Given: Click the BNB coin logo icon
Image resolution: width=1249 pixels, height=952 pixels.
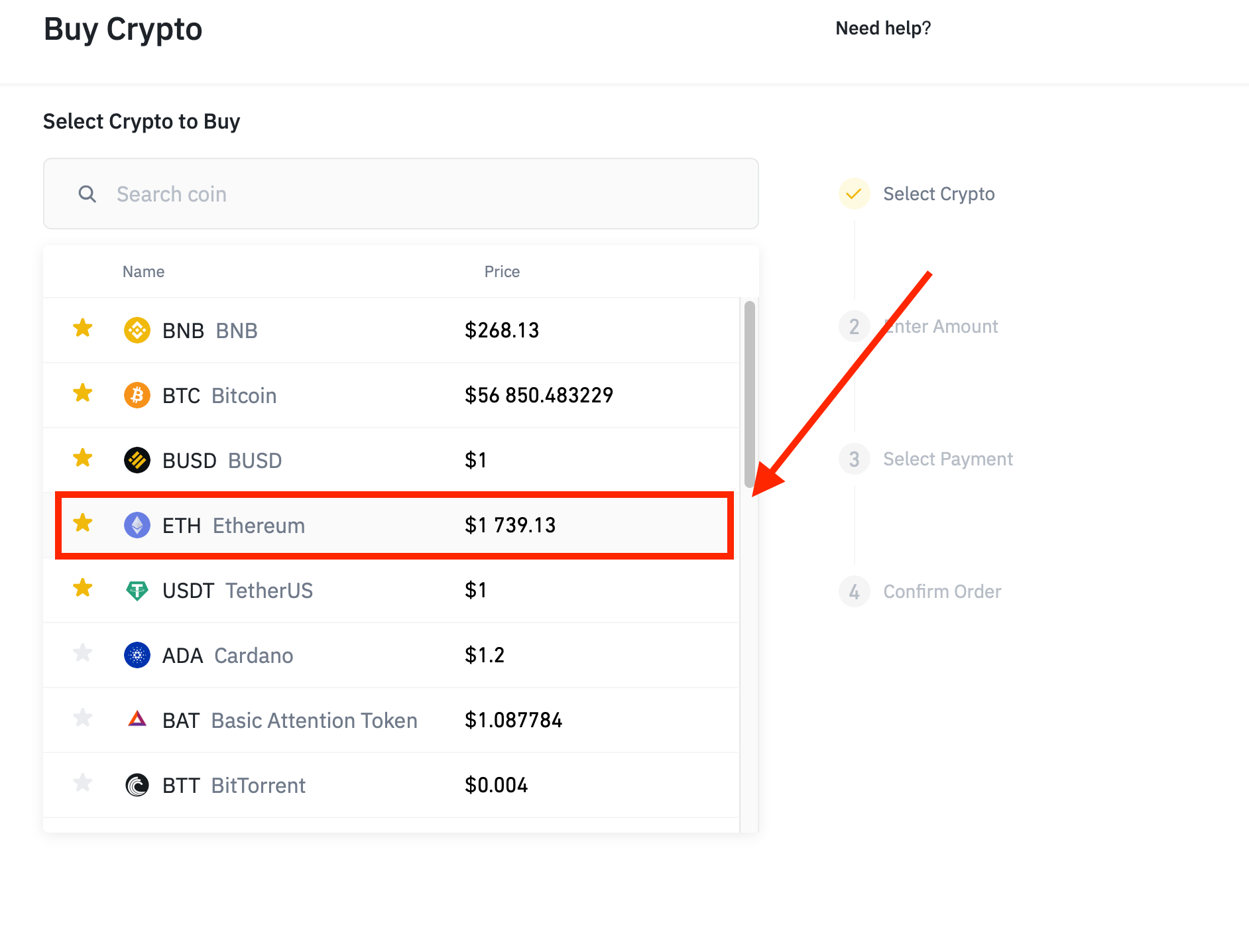Looking at the screenshot, I should coord(137,330).
